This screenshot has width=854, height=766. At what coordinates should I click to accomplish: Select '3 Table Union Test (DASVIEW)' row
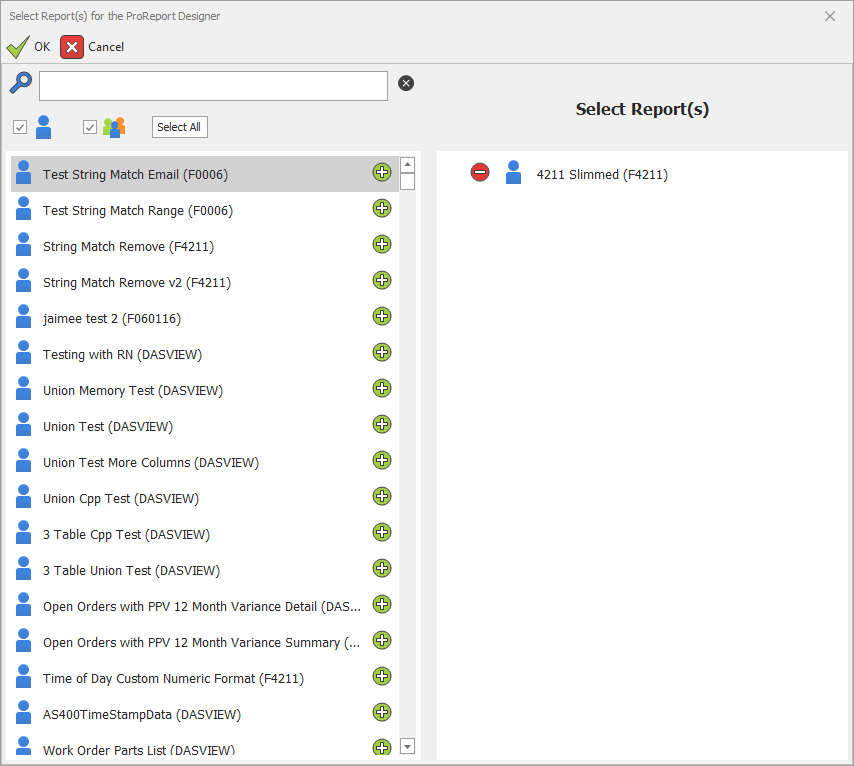[x=205, y=570]
